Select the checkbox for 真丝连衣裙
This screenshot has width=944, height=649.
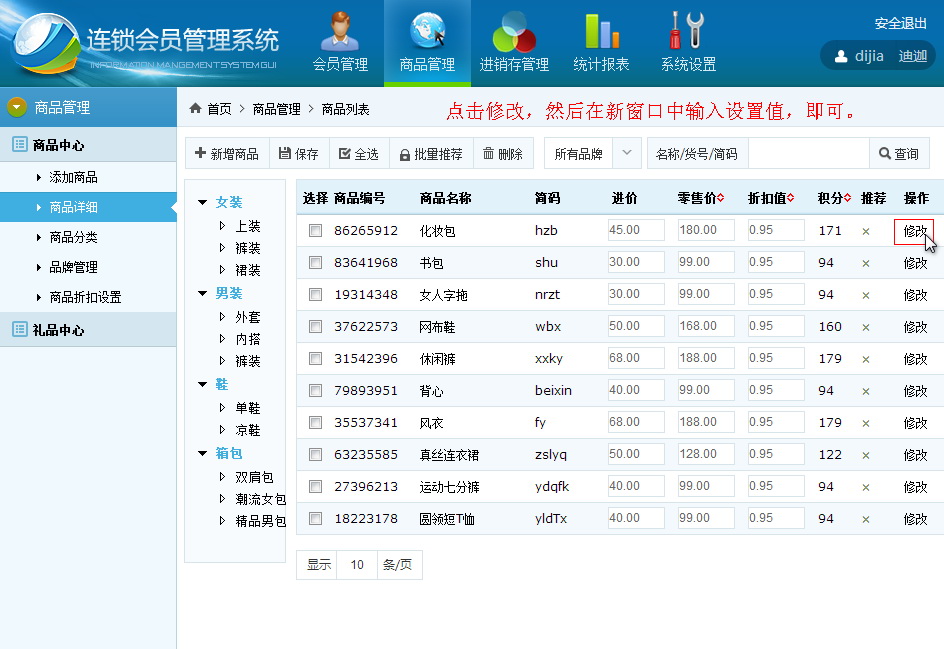[315, 455]
